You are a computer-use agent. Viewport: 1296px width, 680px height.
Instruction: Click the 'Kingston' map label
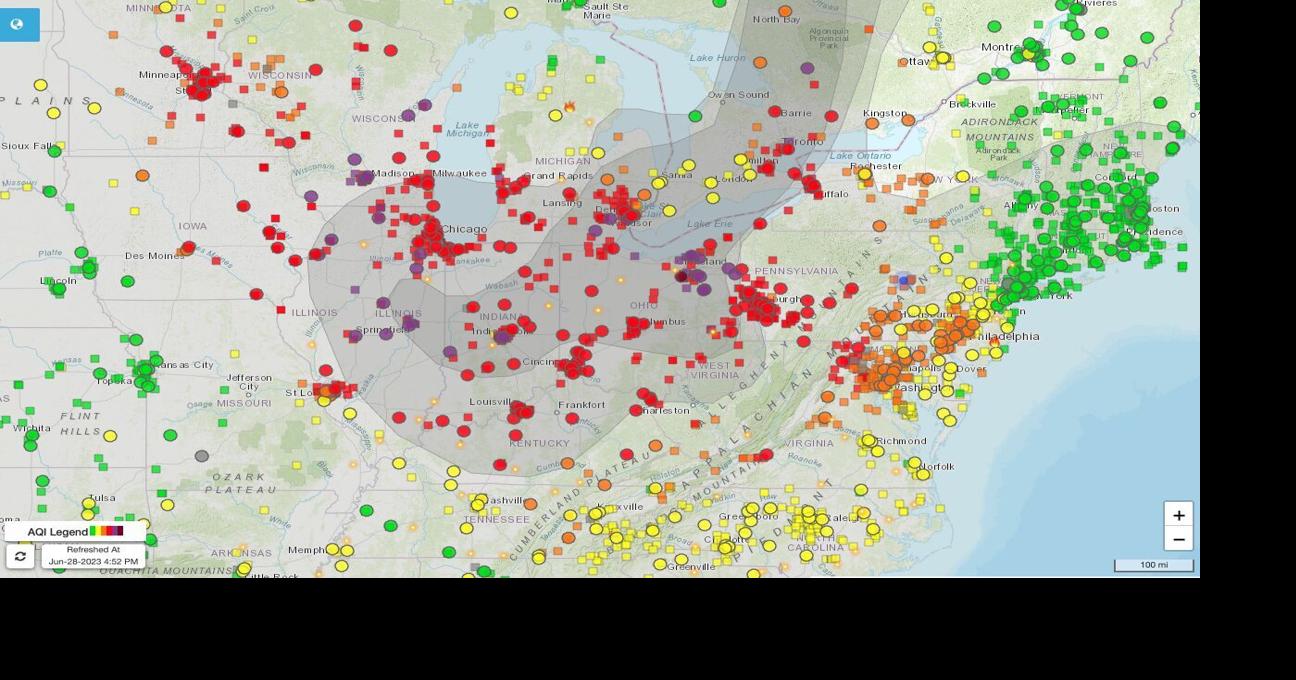tap(885, 113)
